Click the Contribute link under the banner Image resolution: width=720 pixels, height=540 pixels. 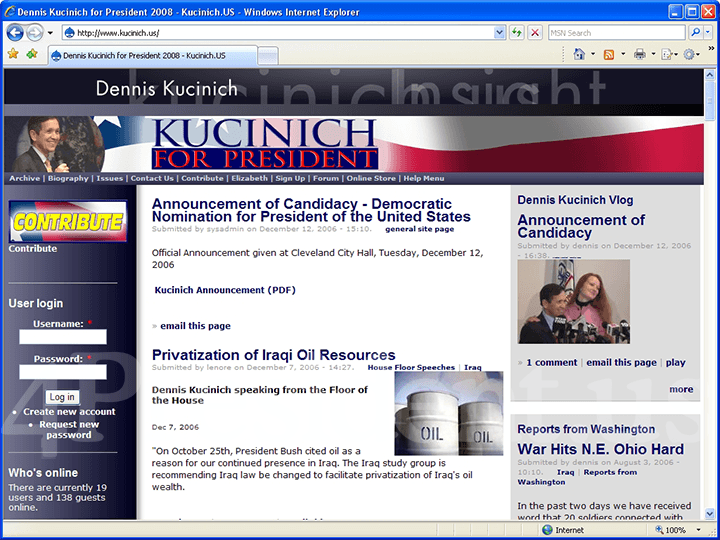[33, 248]
